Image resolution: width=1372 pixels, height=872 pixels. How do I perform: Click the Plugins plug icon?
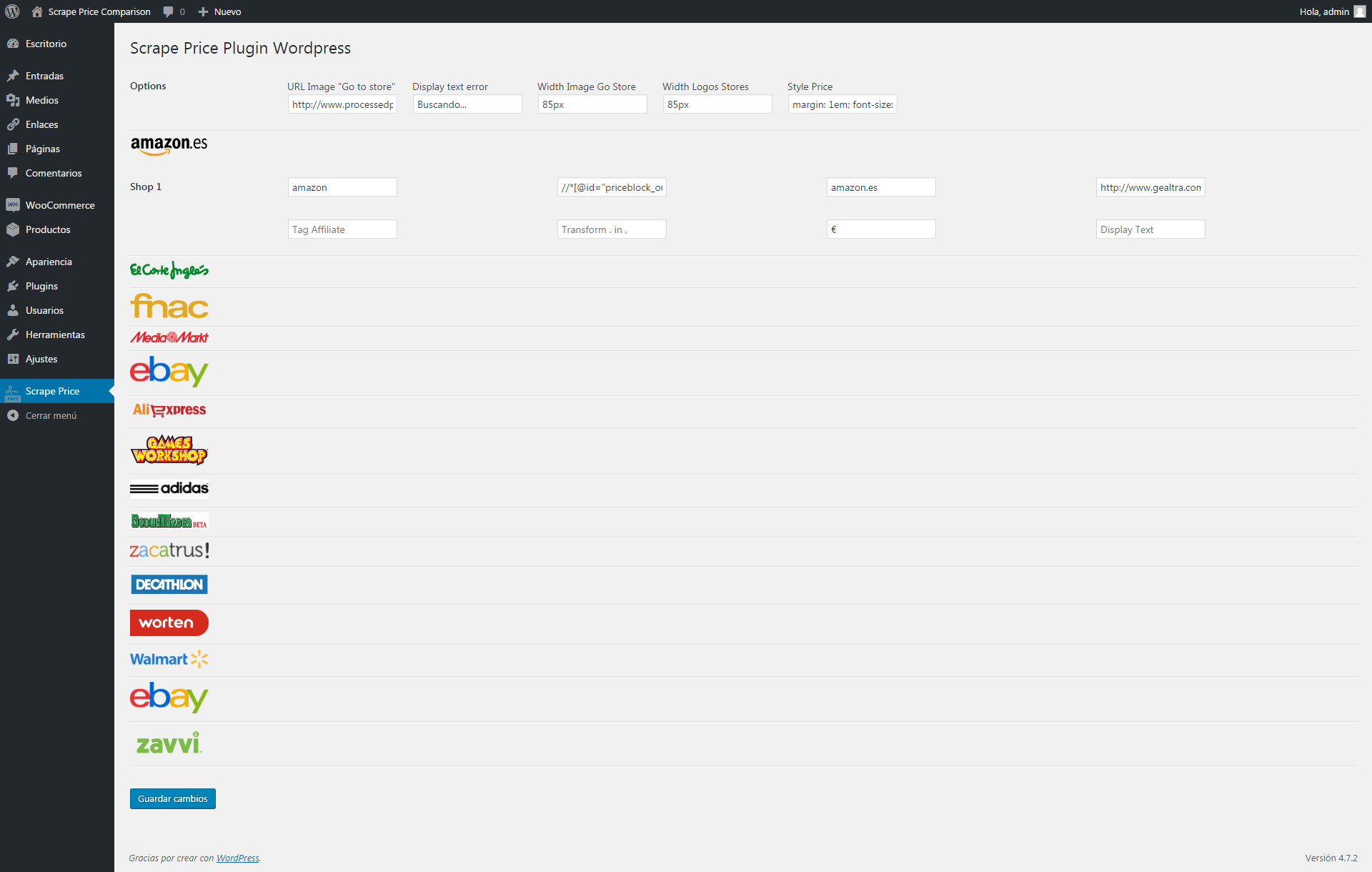click(x=13, y=286)
